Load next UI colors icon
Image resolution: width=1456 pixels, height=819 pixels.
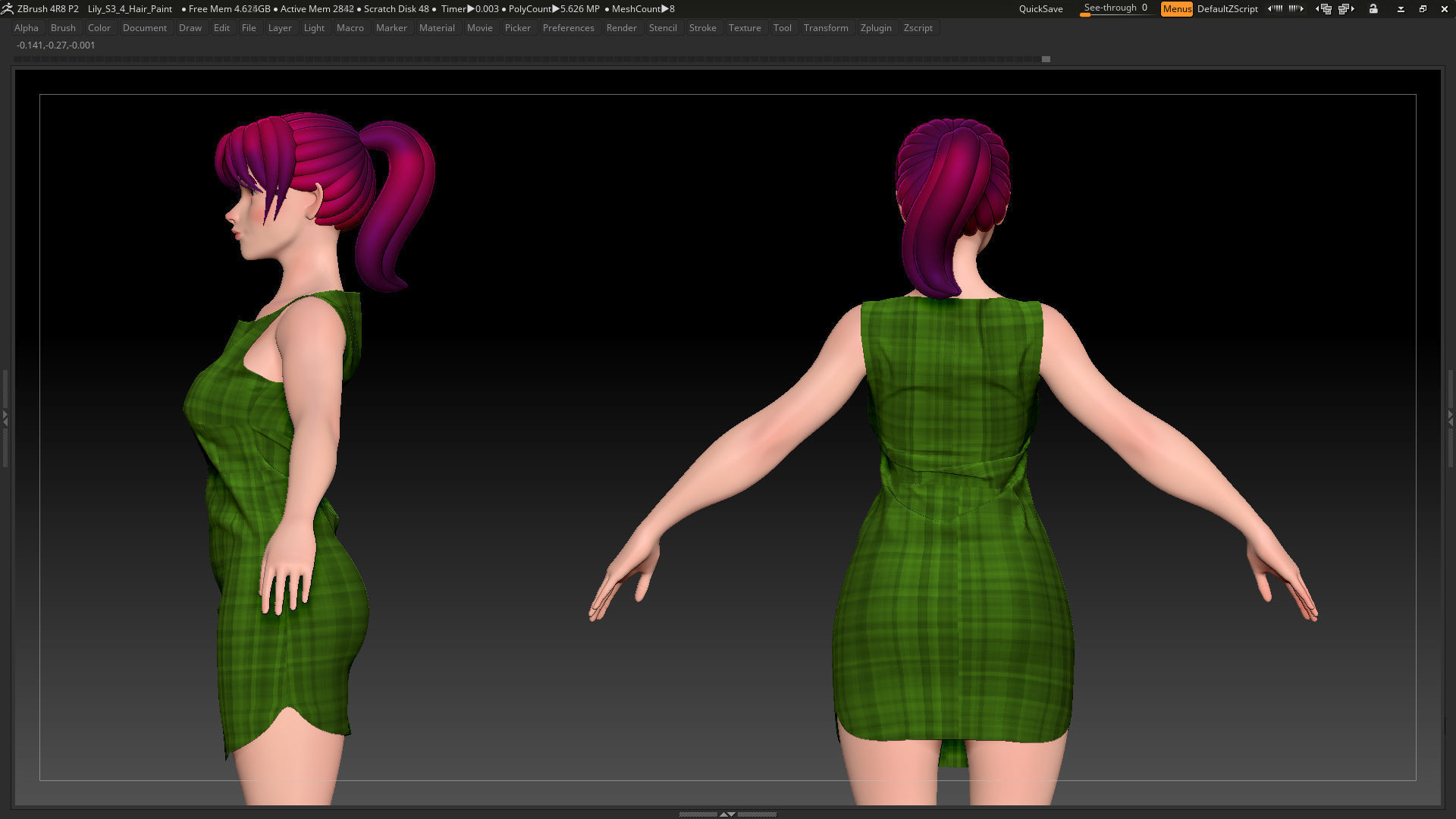[x=1296, y=9]
